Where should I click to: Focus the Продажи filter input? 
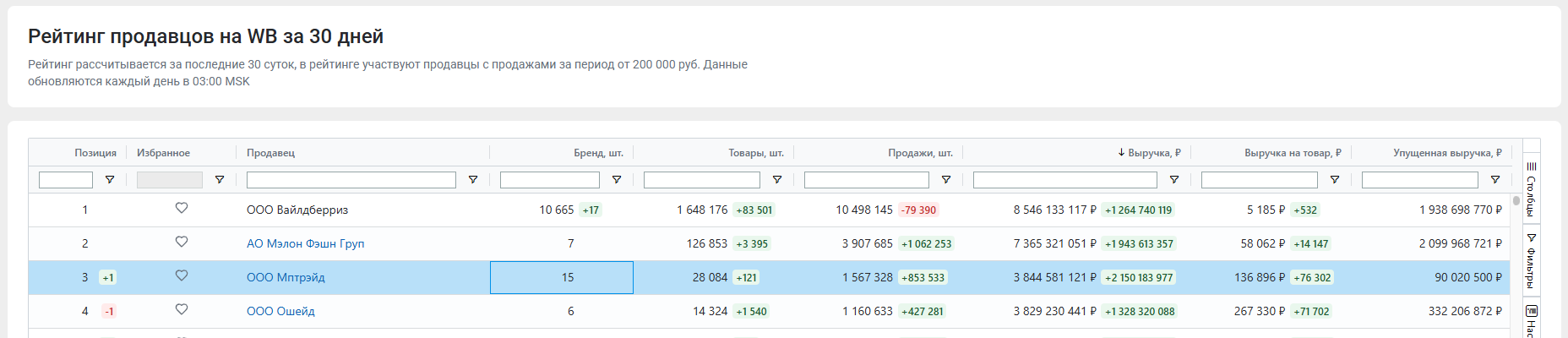tap(867, 180)
